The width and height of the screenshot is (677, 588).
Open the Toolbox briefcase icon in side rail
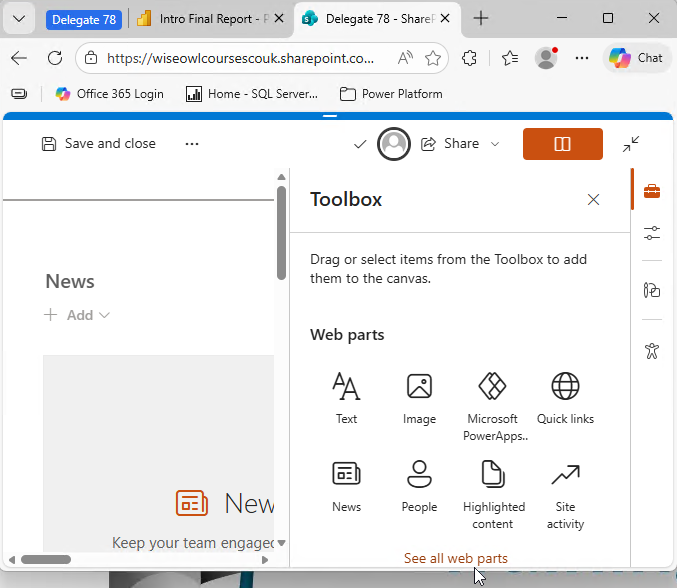(x=652, y=191)
